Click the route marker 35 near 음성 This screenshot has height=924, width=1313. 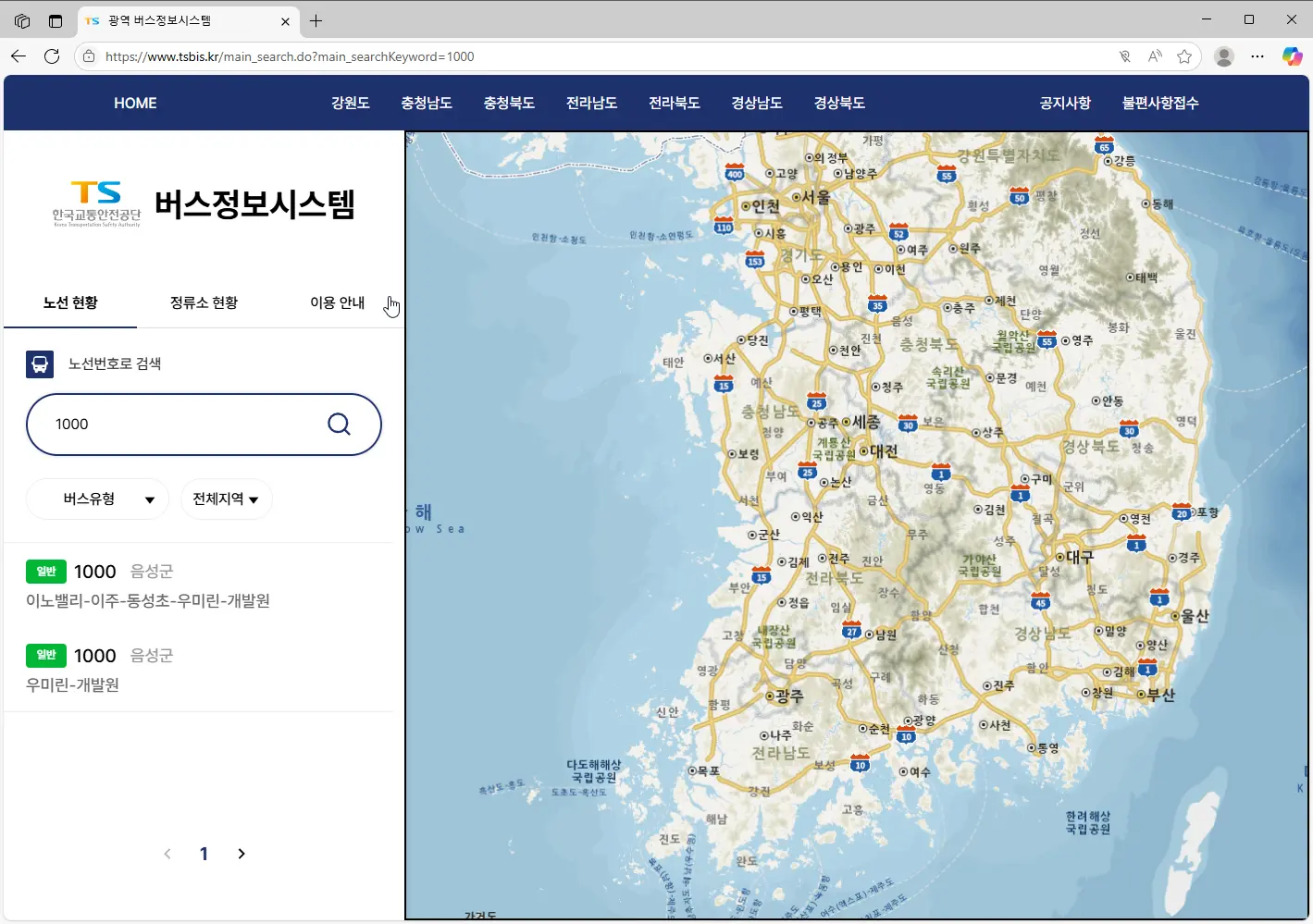tap(876, 303)
